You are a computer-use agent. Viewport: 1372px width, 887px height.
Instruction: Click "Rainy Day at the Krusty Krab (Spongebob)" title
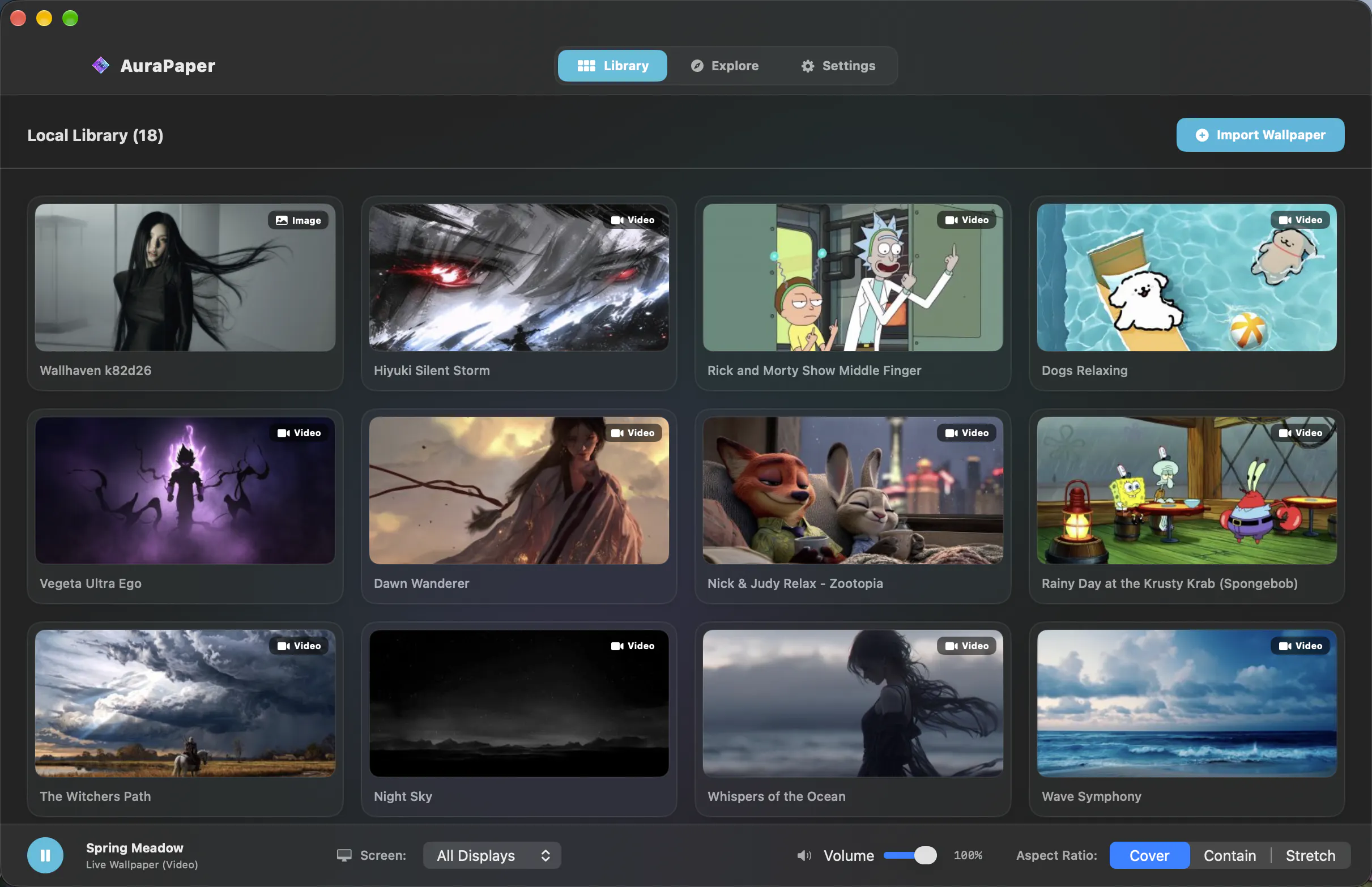(1169, 583)
